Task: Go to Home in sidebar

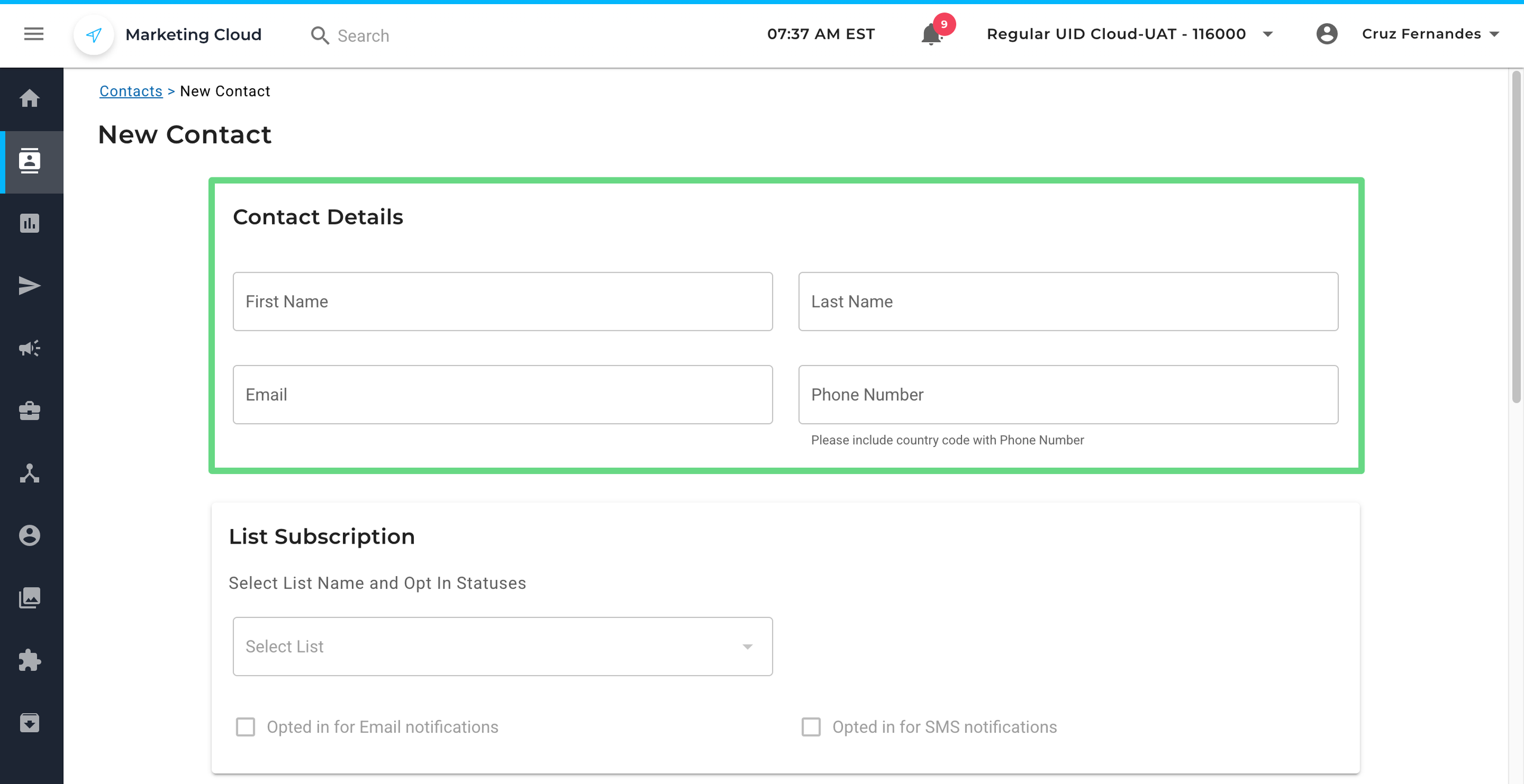Action: coord(29,98)
